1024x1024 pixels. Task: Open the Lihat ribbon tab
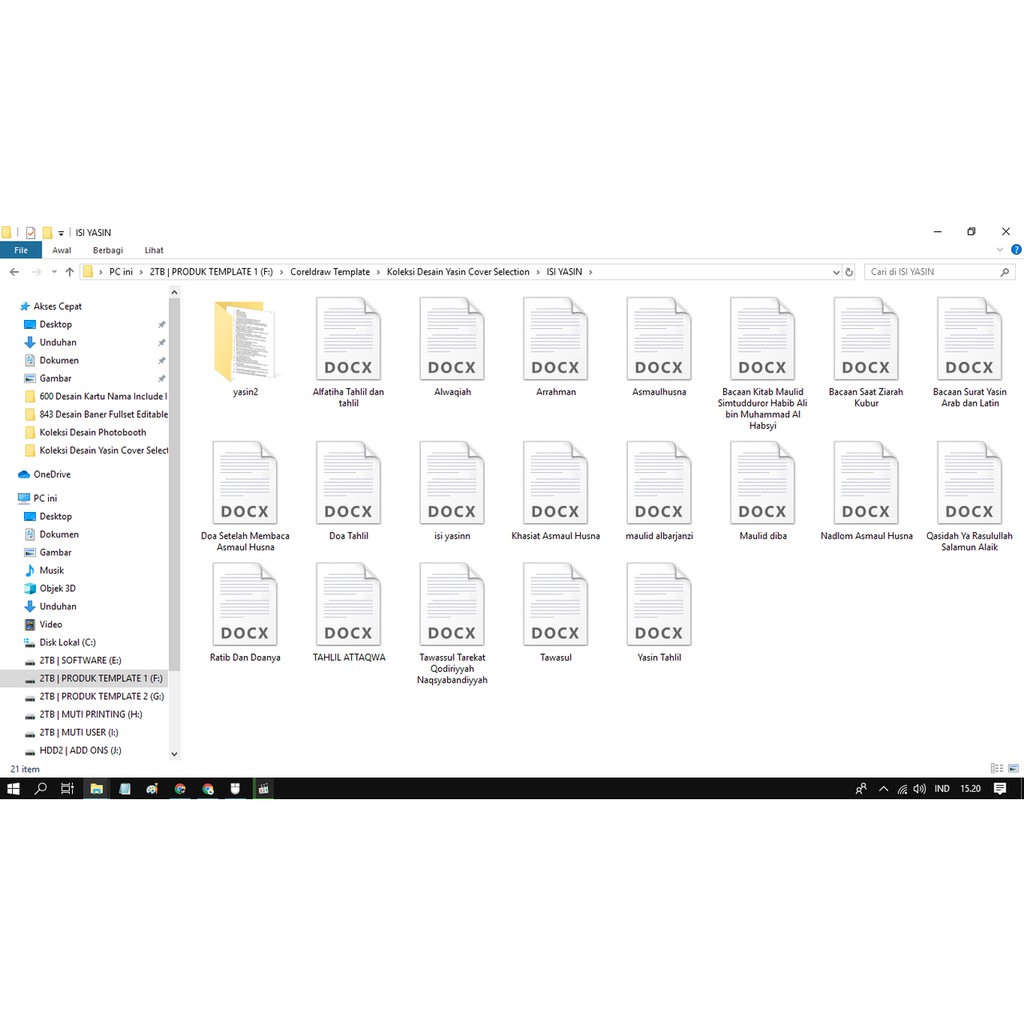tap(154, 251)
